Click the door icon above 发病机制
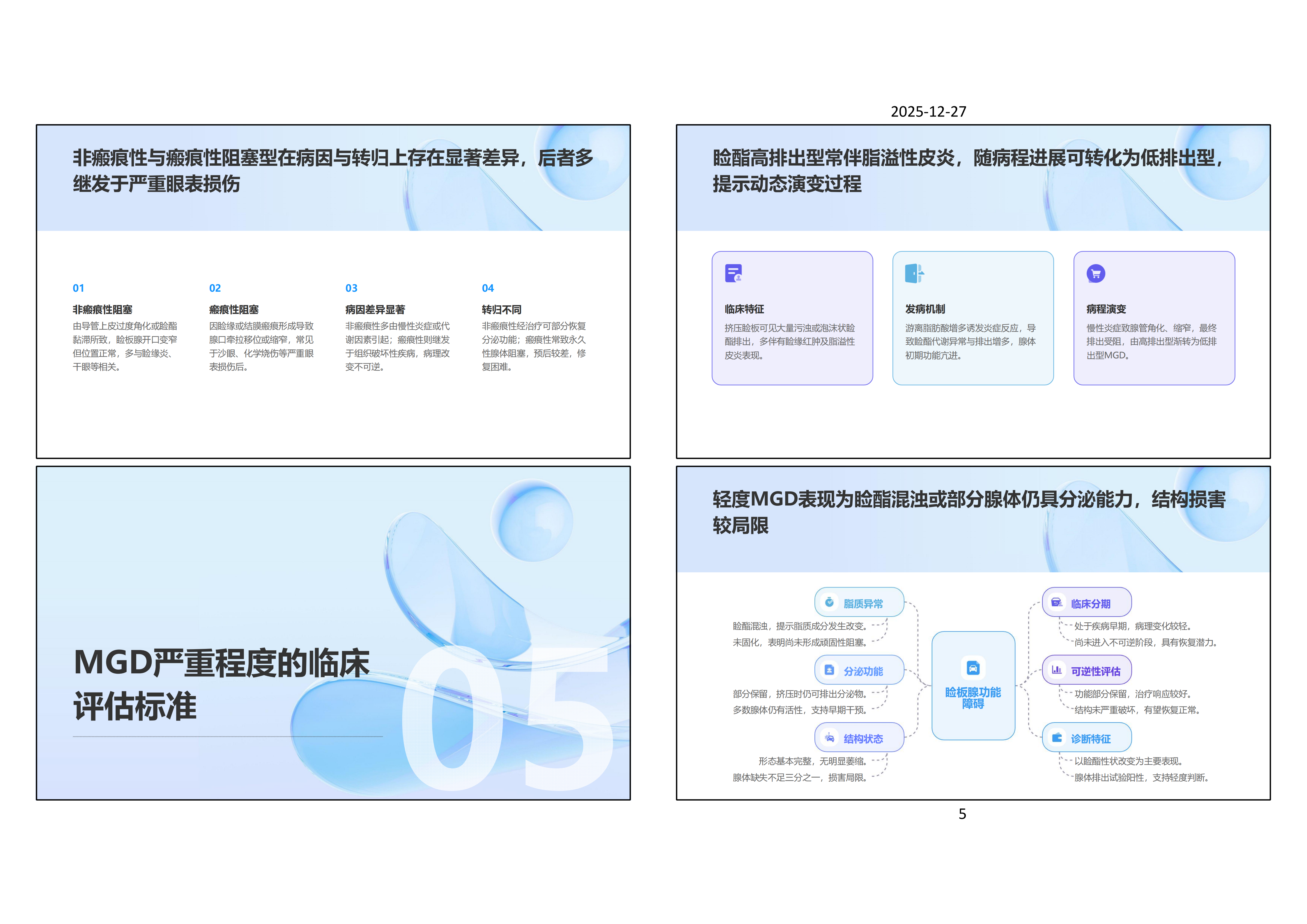This screenshot has width=1307, height=924. click(914, 274)
